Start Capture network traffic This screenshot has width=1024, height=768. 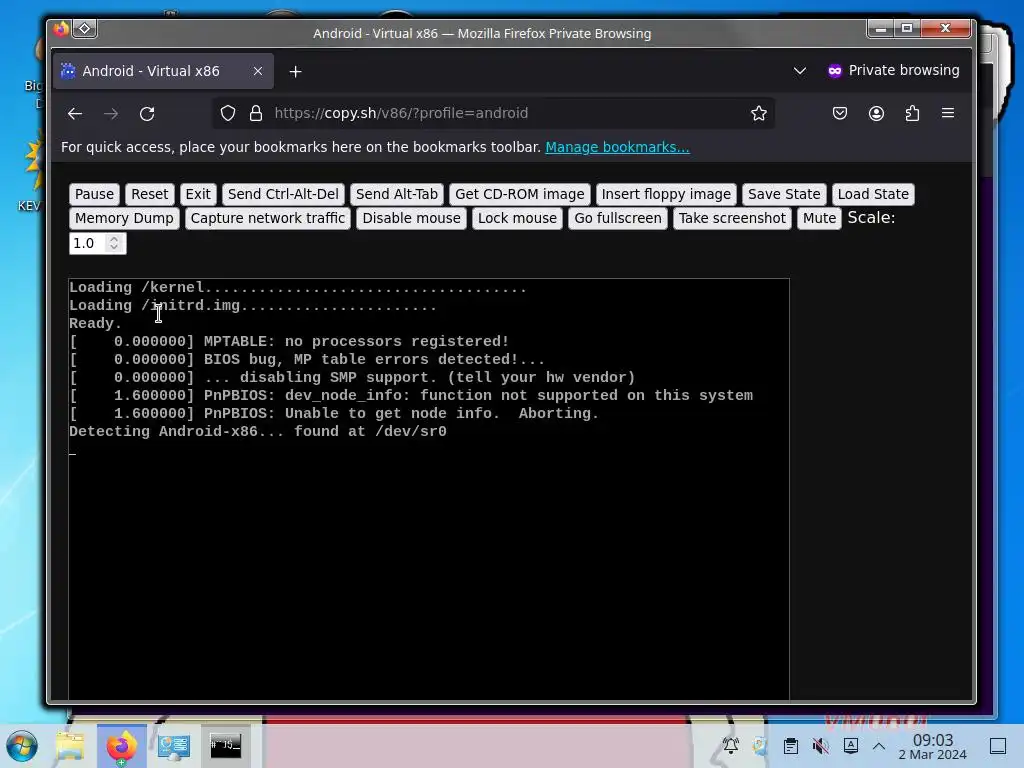[x=268, y=218]
